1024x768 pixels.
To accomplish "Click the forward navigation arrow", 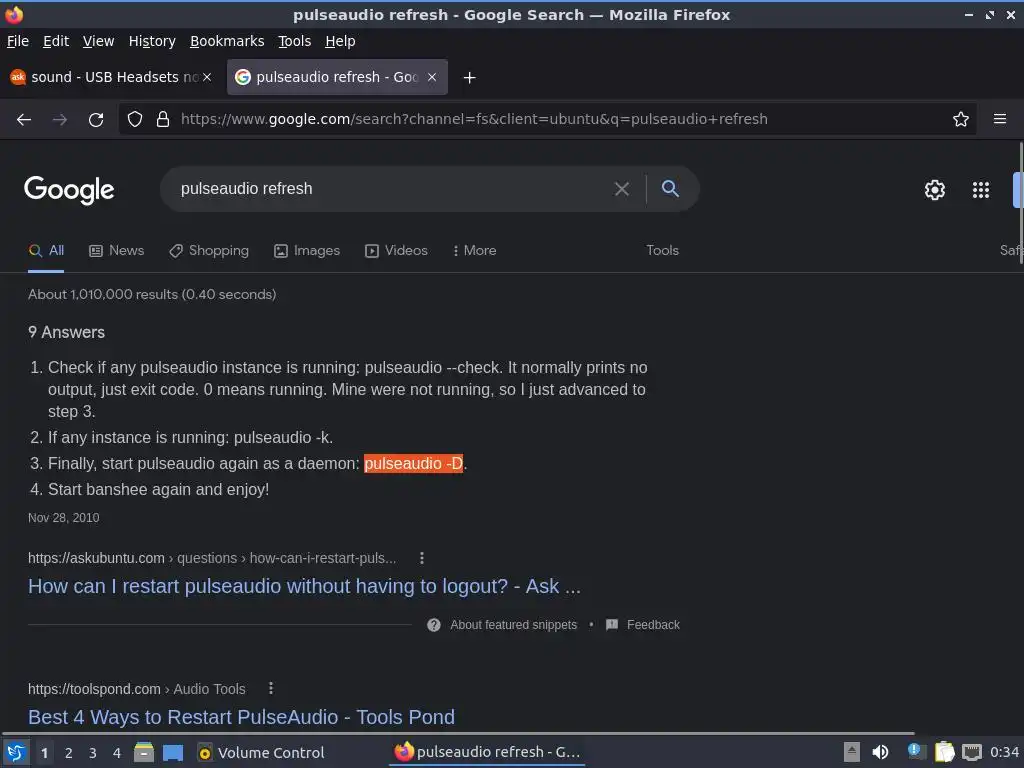I will pyautogui.click(x=59, y=120).
